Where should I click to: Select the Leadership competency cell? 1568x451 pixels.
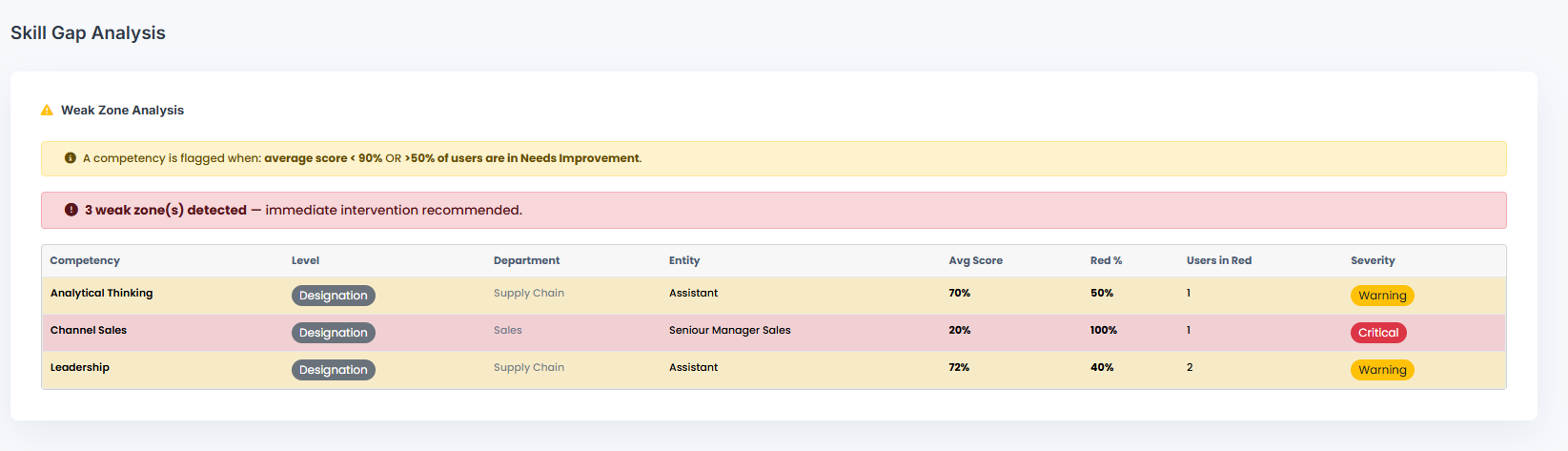80,367
